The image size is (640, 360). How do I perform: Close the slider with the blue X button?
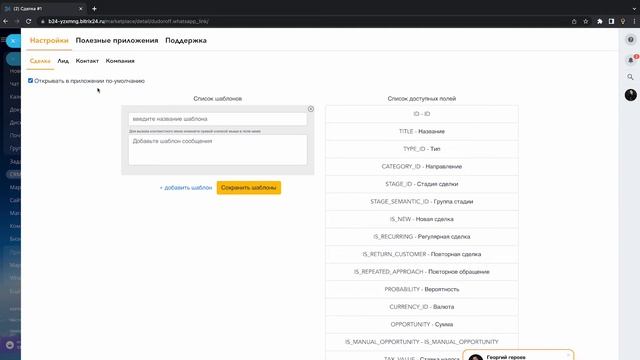tap(13, 41)
